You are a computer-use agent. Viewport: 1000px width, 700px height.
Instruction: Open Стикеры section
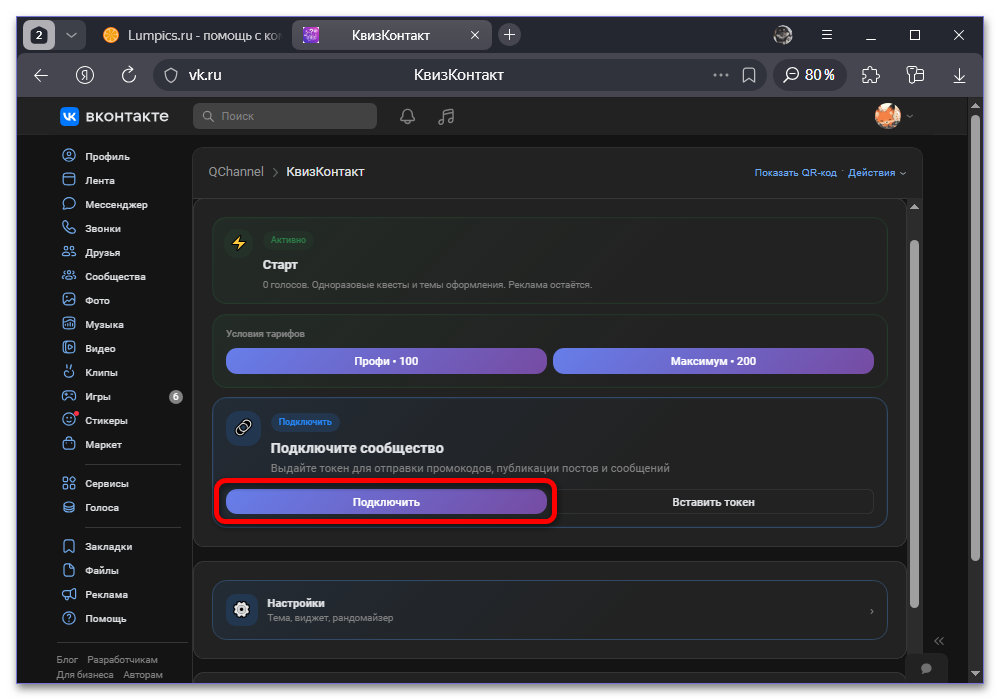(x=94, y=421)
